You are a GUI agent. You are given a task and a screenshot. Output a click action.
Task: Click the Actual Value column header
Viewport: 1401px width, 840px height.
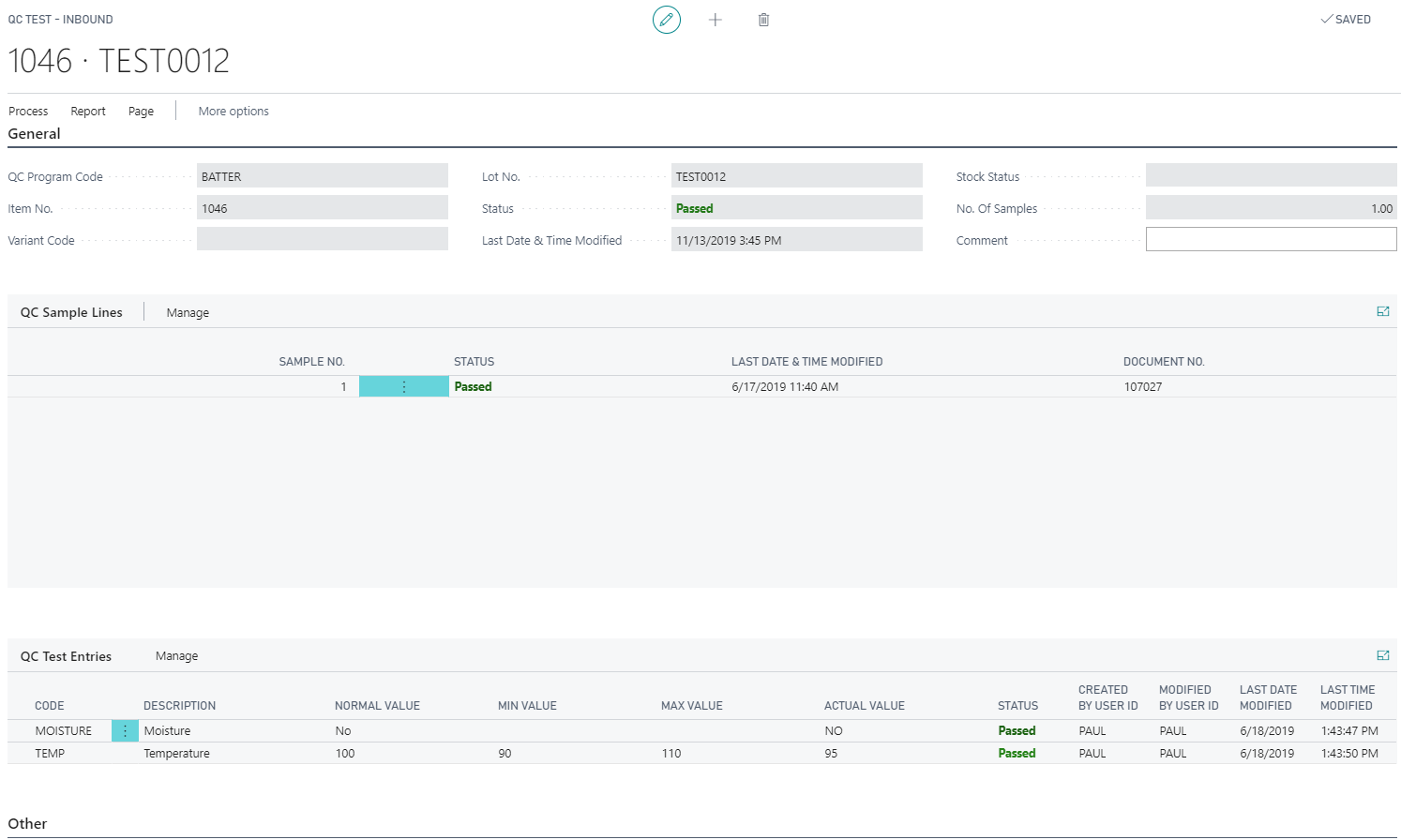click(864, 706)
